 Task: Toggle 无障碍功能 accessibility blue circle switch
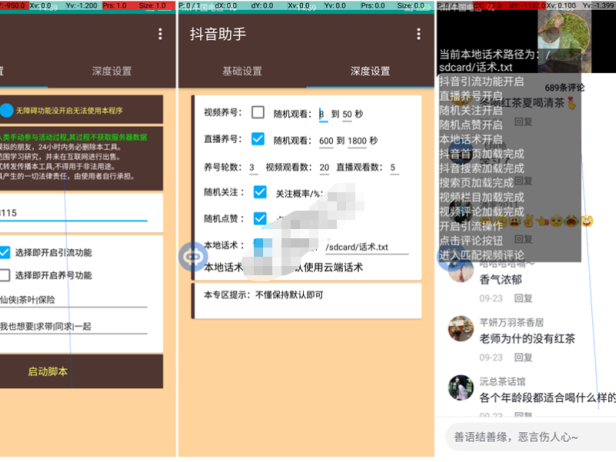(6, 111)
